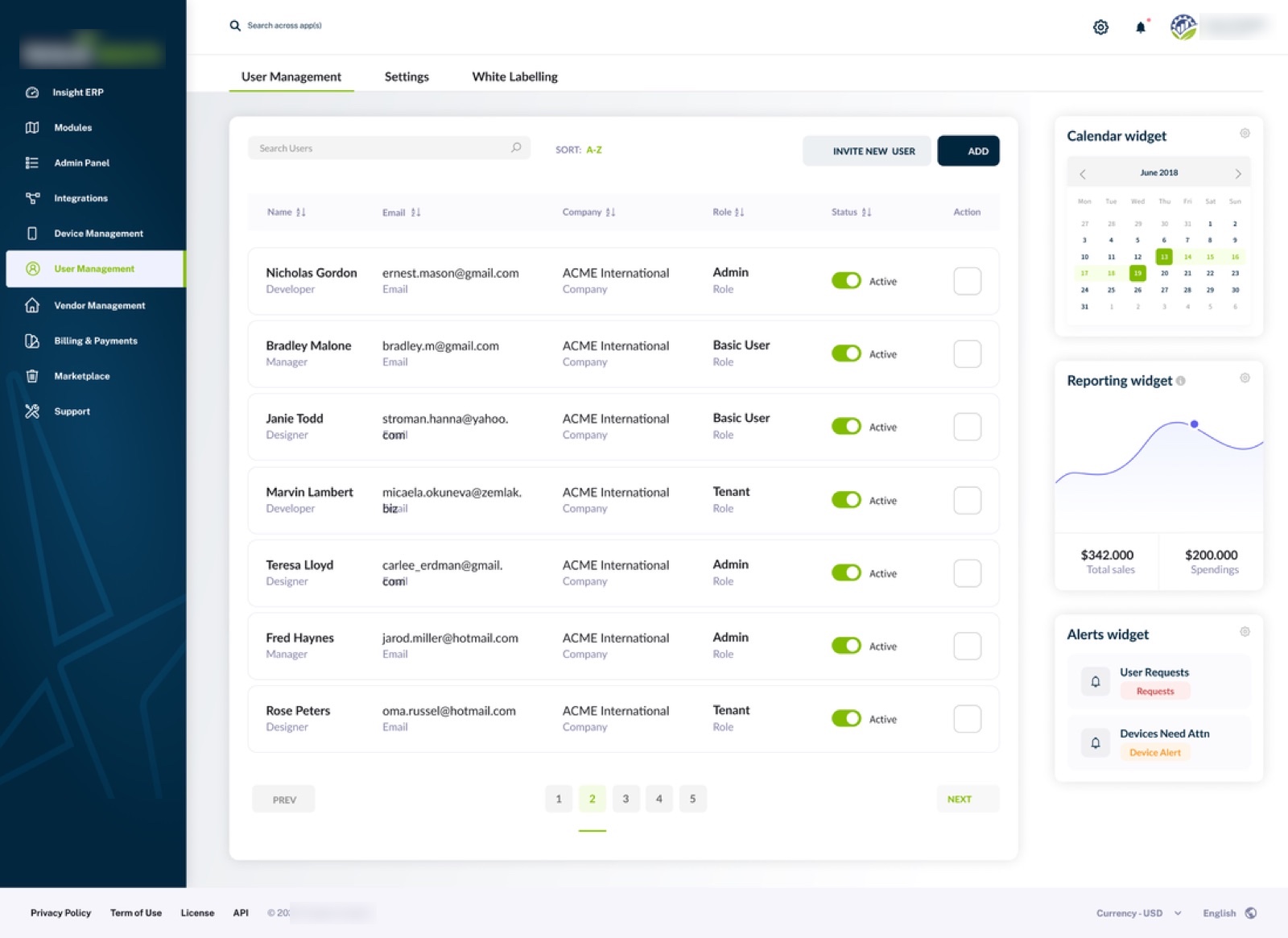This screenshot has width=1288, height=938.
Task: Toggle Active status for Nicholas Gordon
Action: pyautogui.click(x=846, y=280)
